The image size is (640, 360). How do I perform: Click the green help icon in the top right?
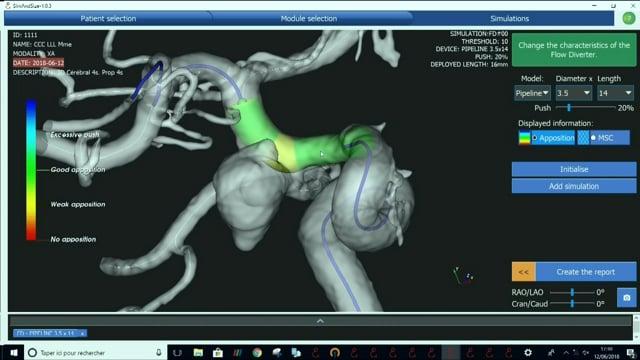point(629,18)
